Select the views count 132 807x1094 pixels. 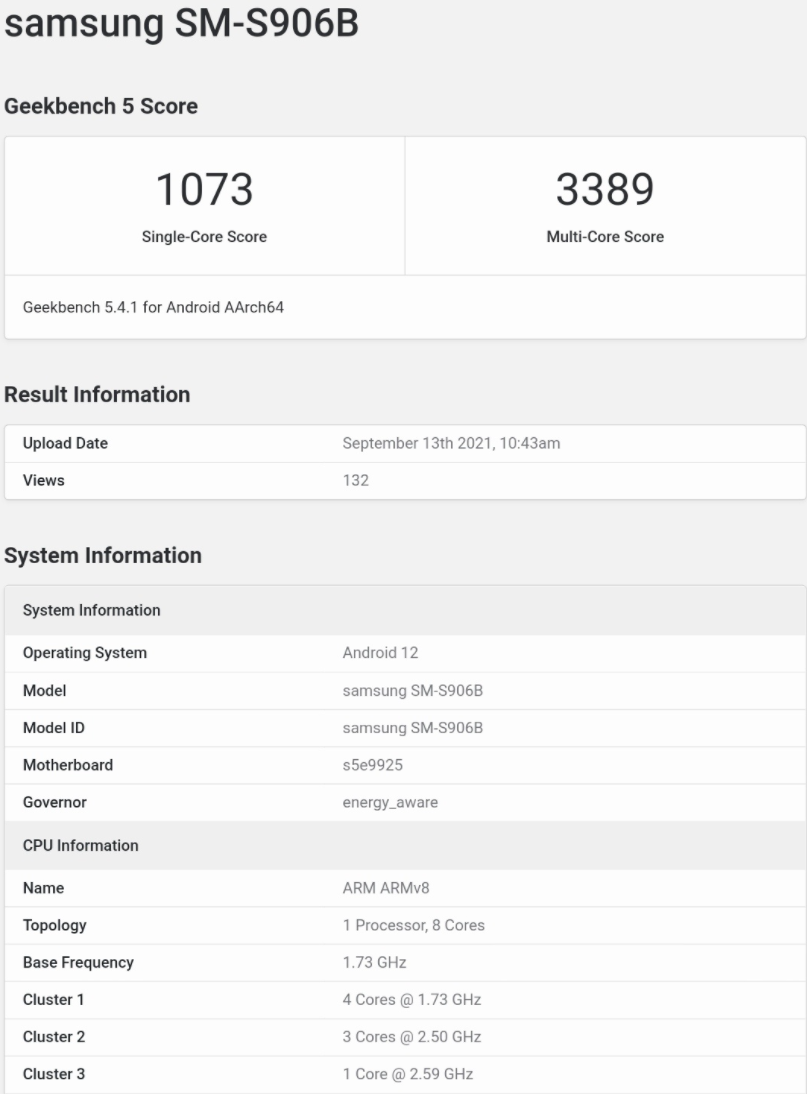coord(356,480)
